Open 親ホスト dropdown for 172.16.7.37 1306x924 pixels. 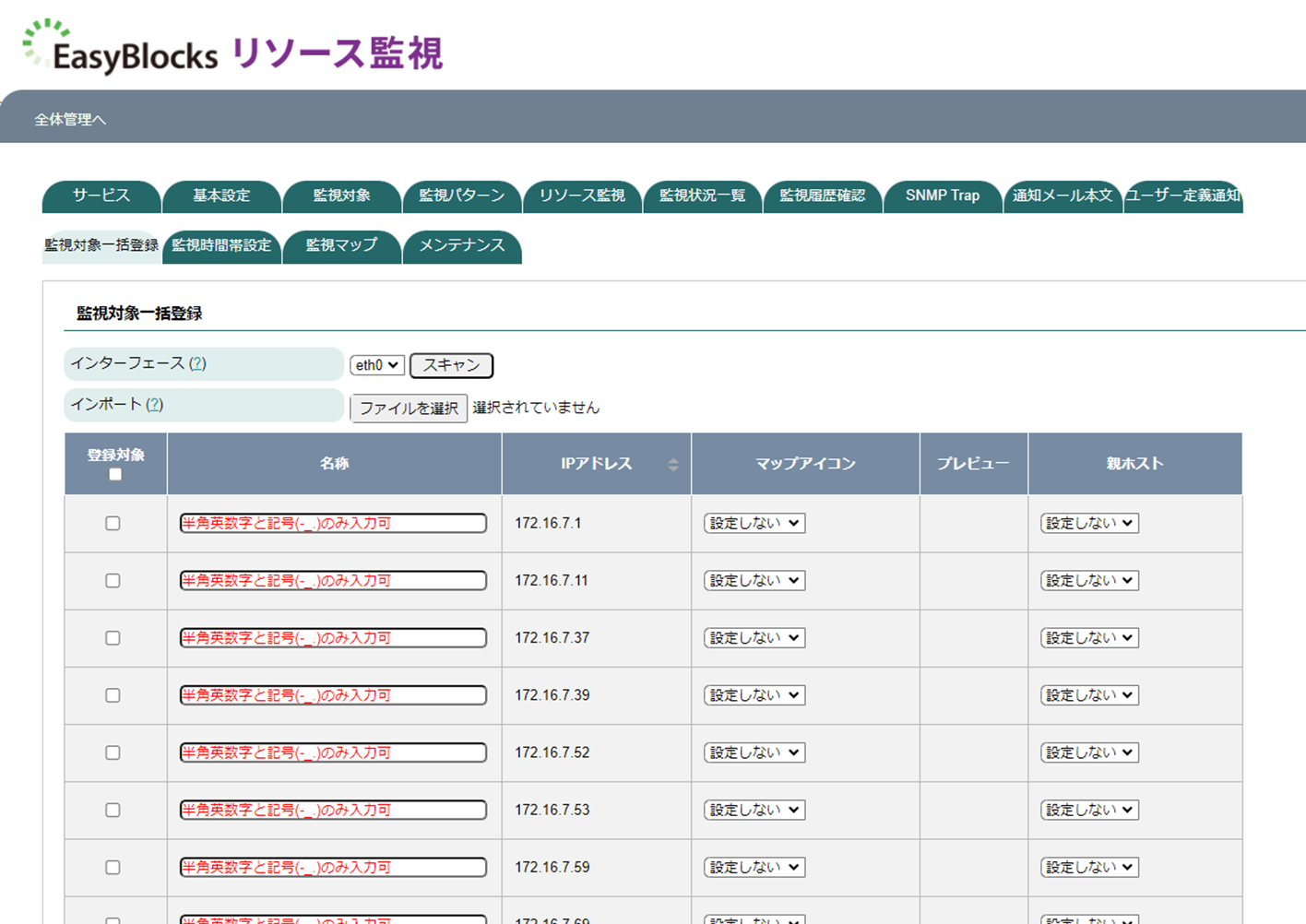(x=1089, y=638)
